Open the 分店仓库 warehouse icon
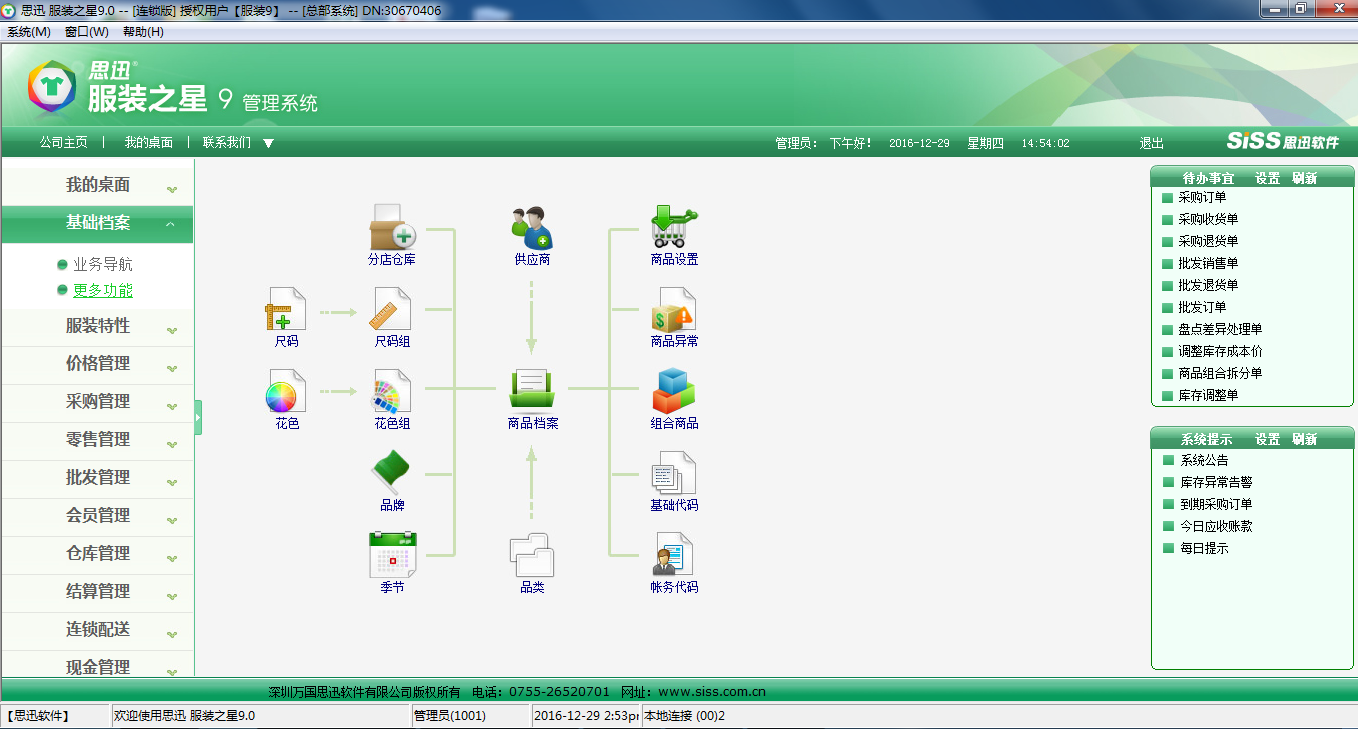This screenshot has height=729, width=1358. [x=392, y=227]
